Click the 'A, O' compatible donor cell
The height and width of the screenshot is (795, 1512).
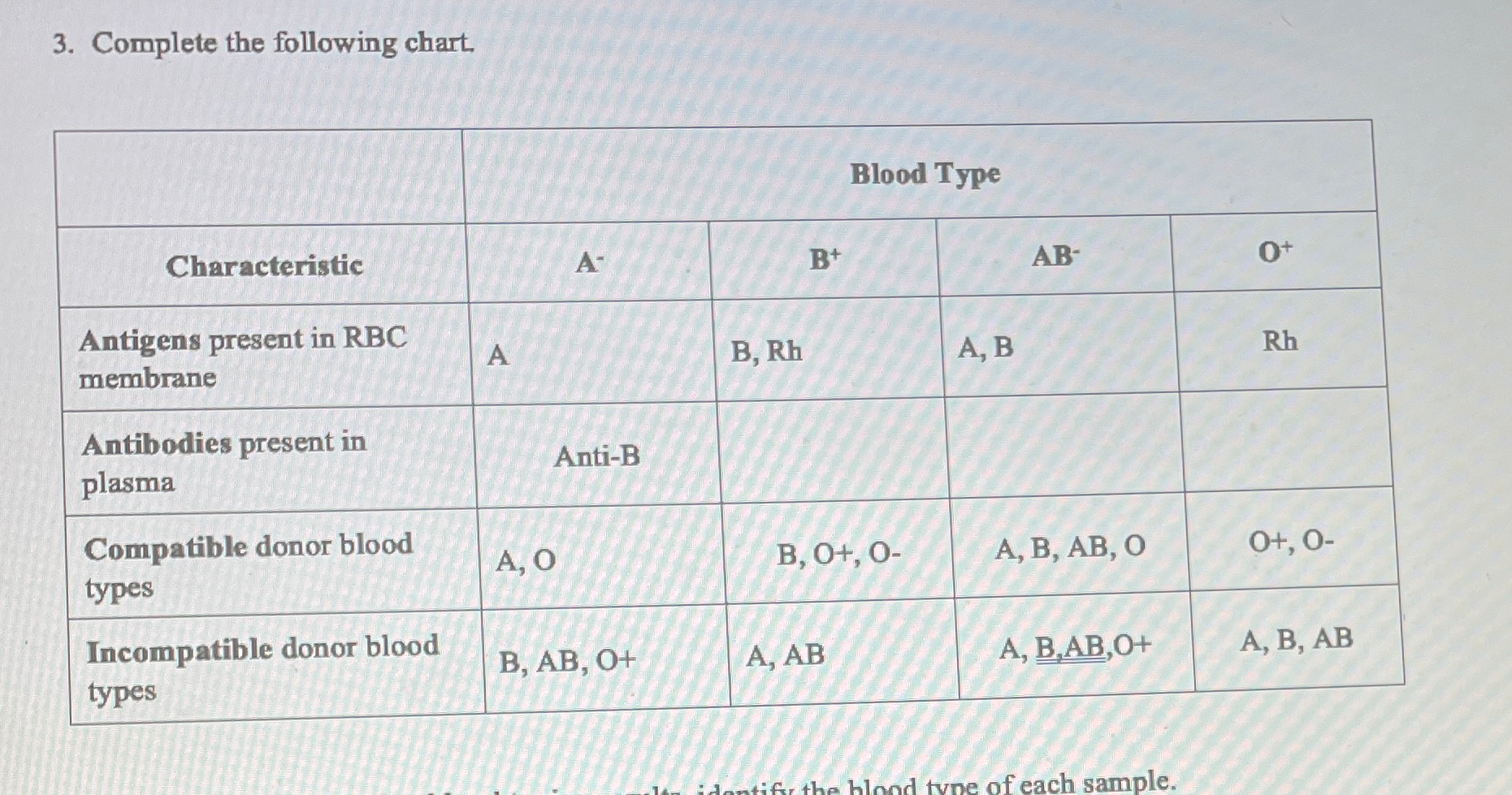[602, 559]
